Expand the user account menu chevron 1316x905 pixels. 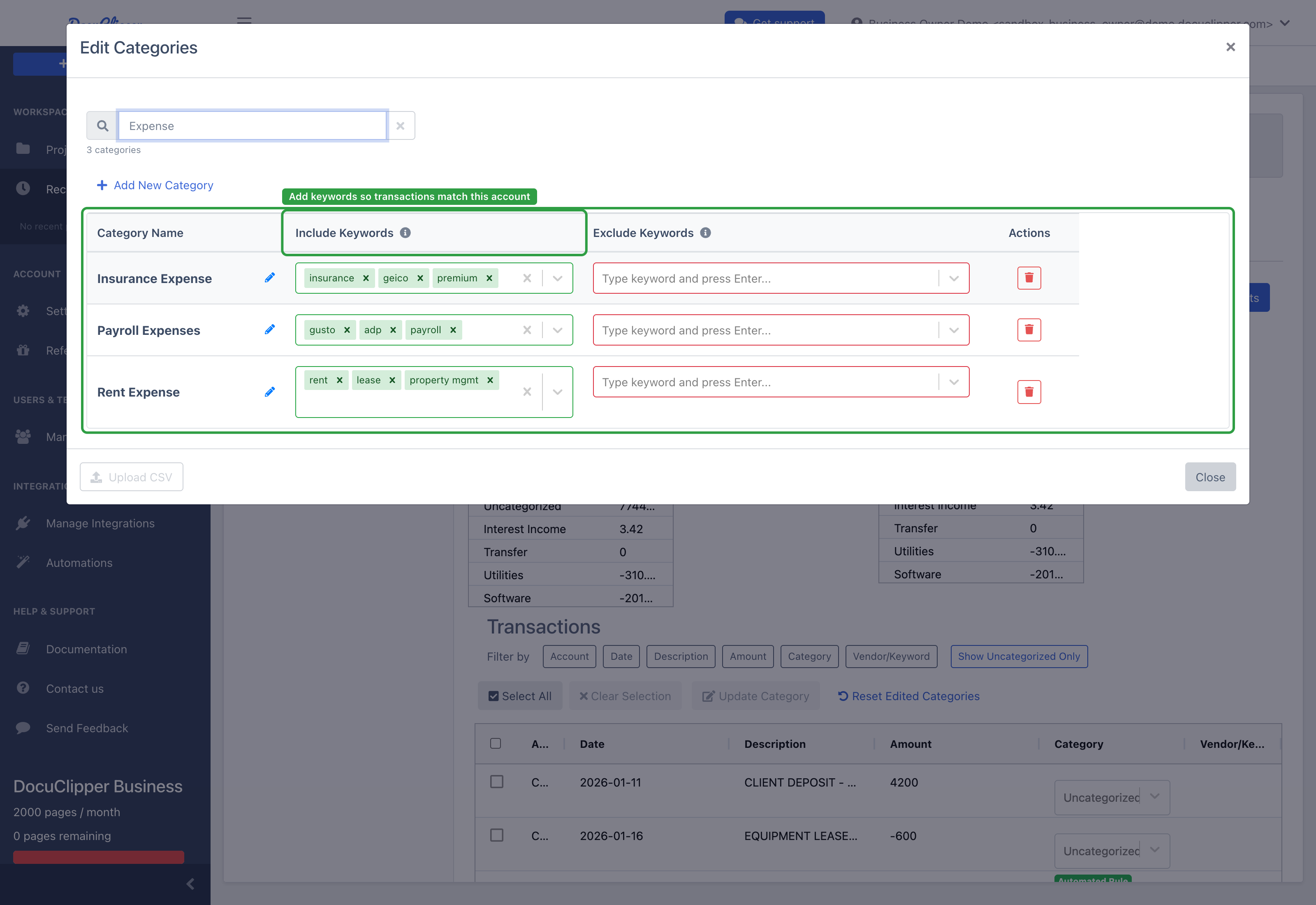(x=1286, y=23)
